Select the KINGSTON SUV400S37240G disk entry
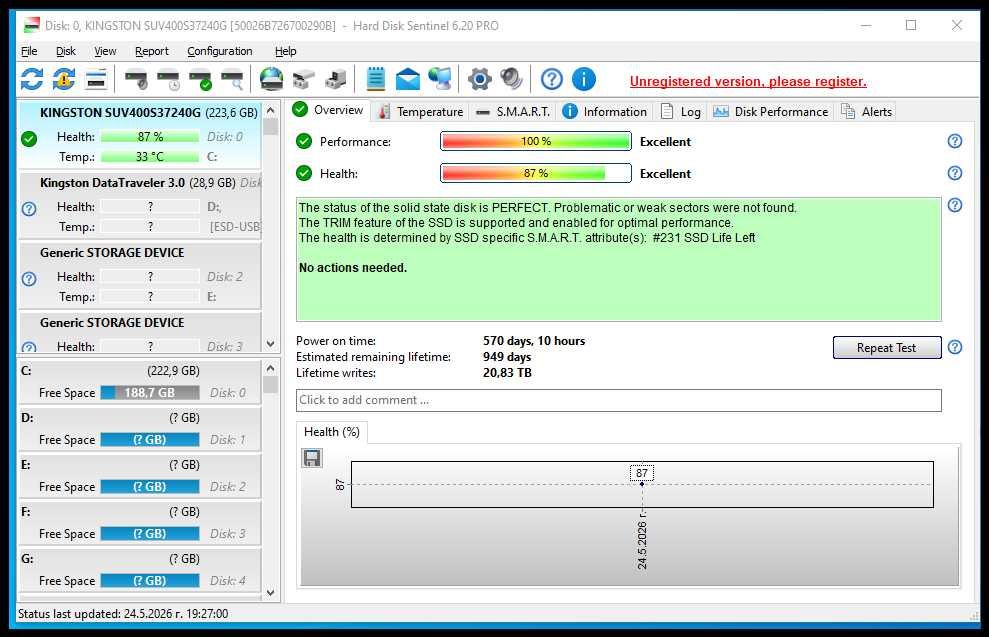This screenshot has height=637, width=989. [139, 135]
